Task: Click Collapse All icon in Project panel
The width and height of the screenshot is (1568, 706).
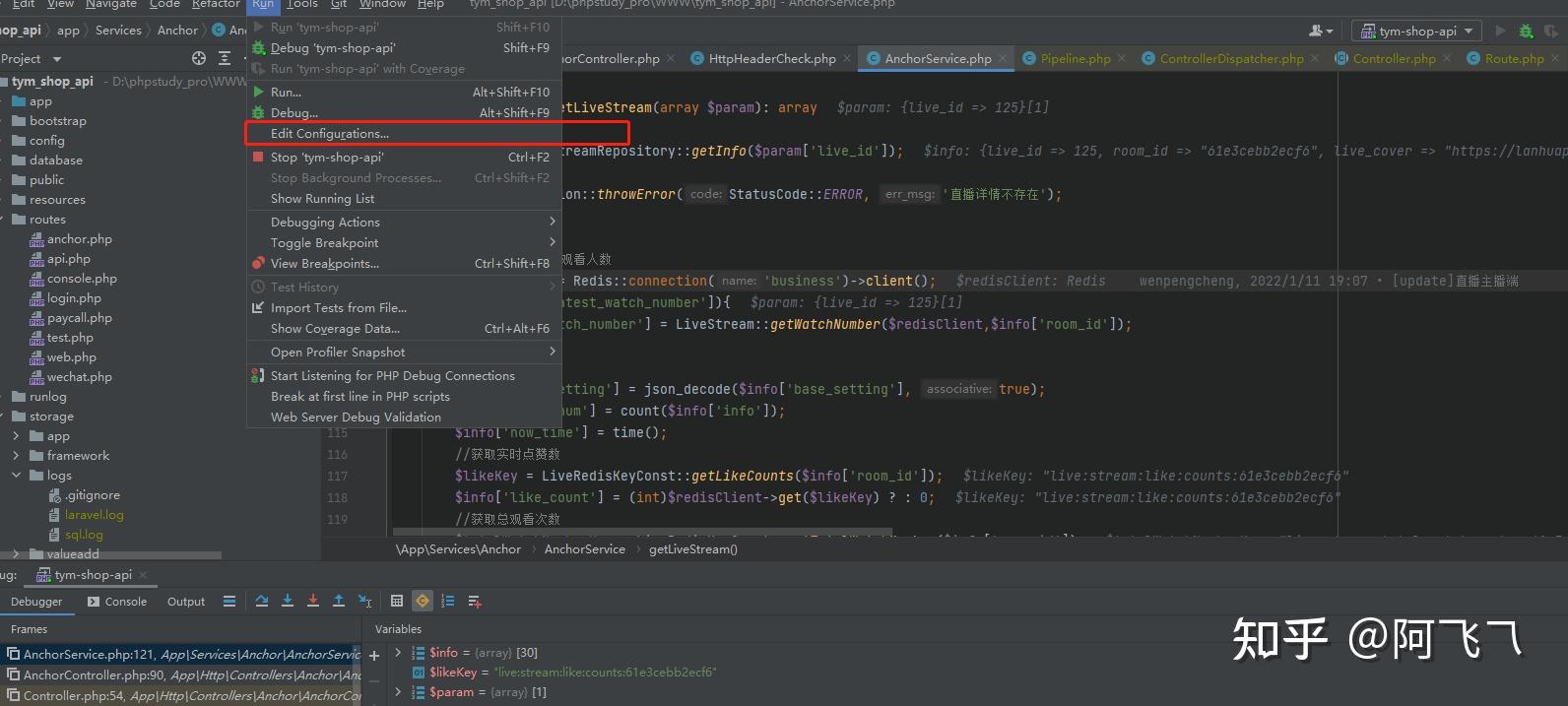Action: tap(225, 58)
